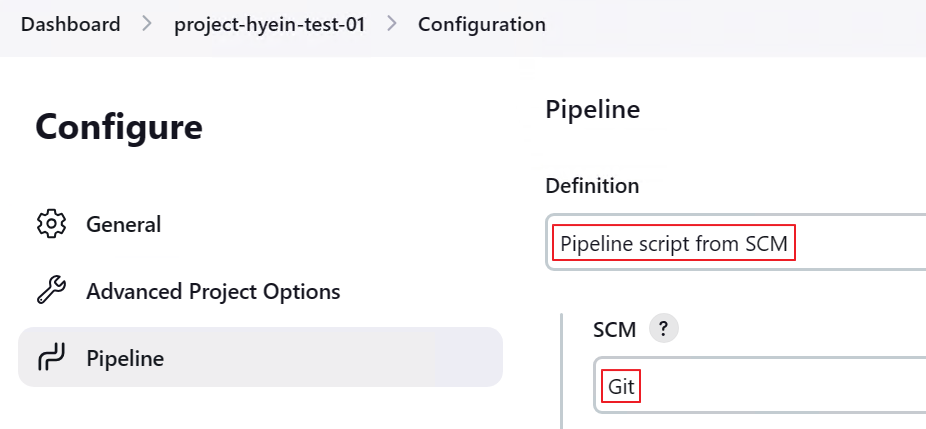Go to the General section label
This screenshot has height=429, width=926.
coord(123,224)
